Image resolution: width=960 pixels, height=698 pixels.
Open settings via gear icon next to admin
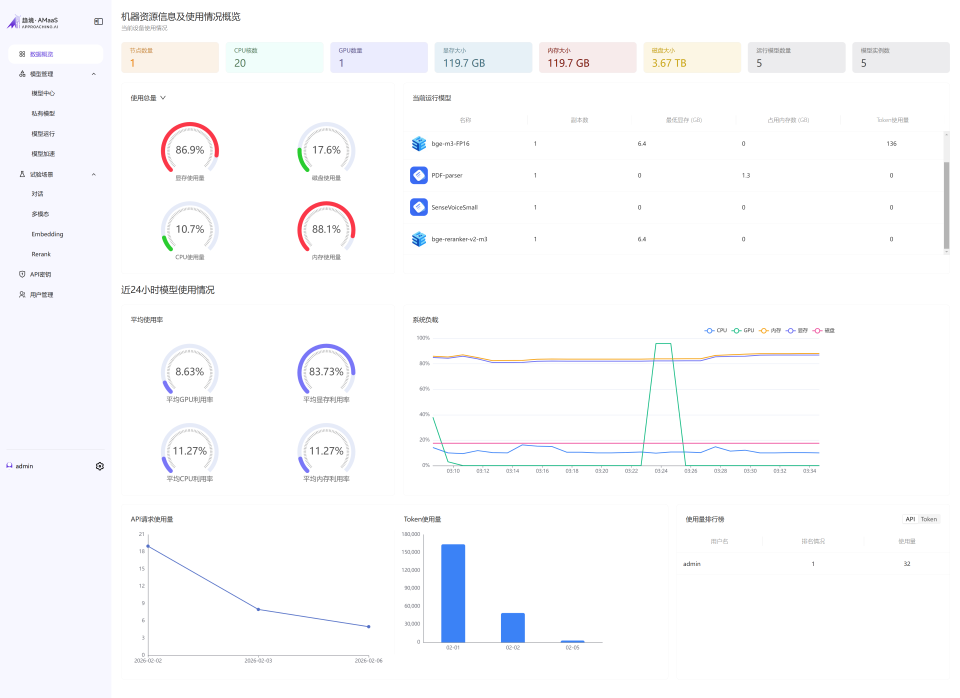(x=99, y=466)
